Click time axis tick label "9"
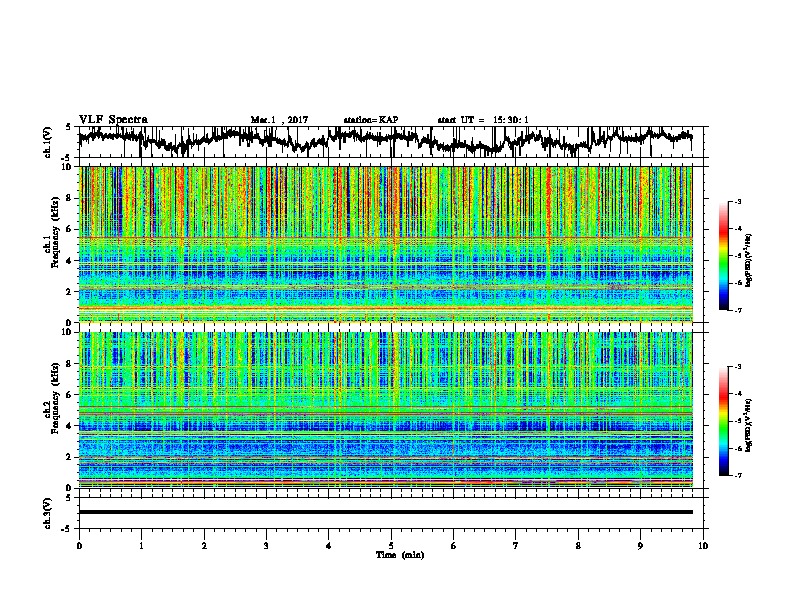792x612 pixels. pyautogui.click(x=640, y=546)
